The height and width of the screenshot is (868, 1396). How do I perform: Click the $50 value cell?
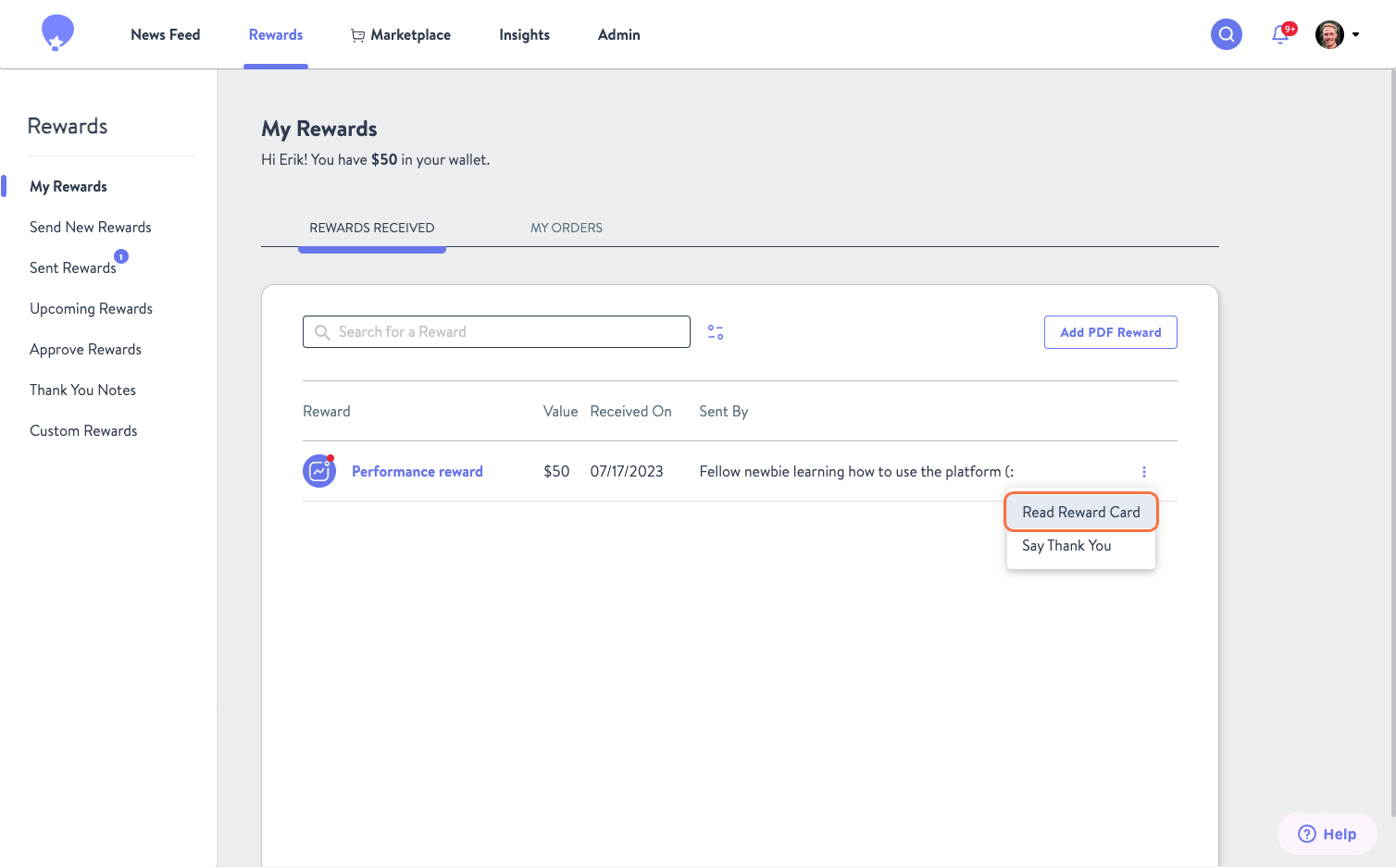(556, 472)
